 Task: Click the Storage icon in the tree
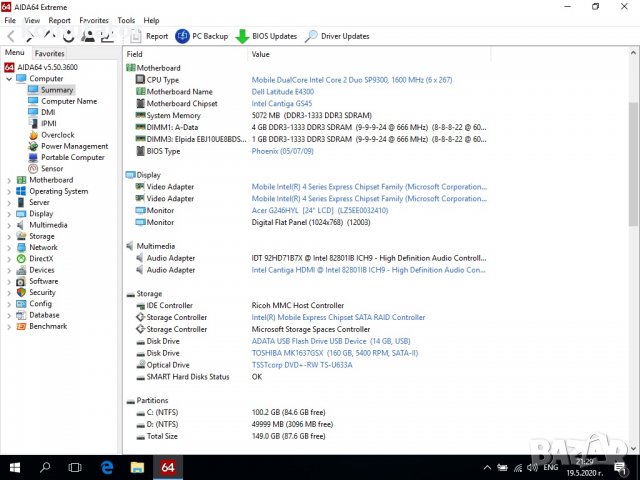point(21,236)
